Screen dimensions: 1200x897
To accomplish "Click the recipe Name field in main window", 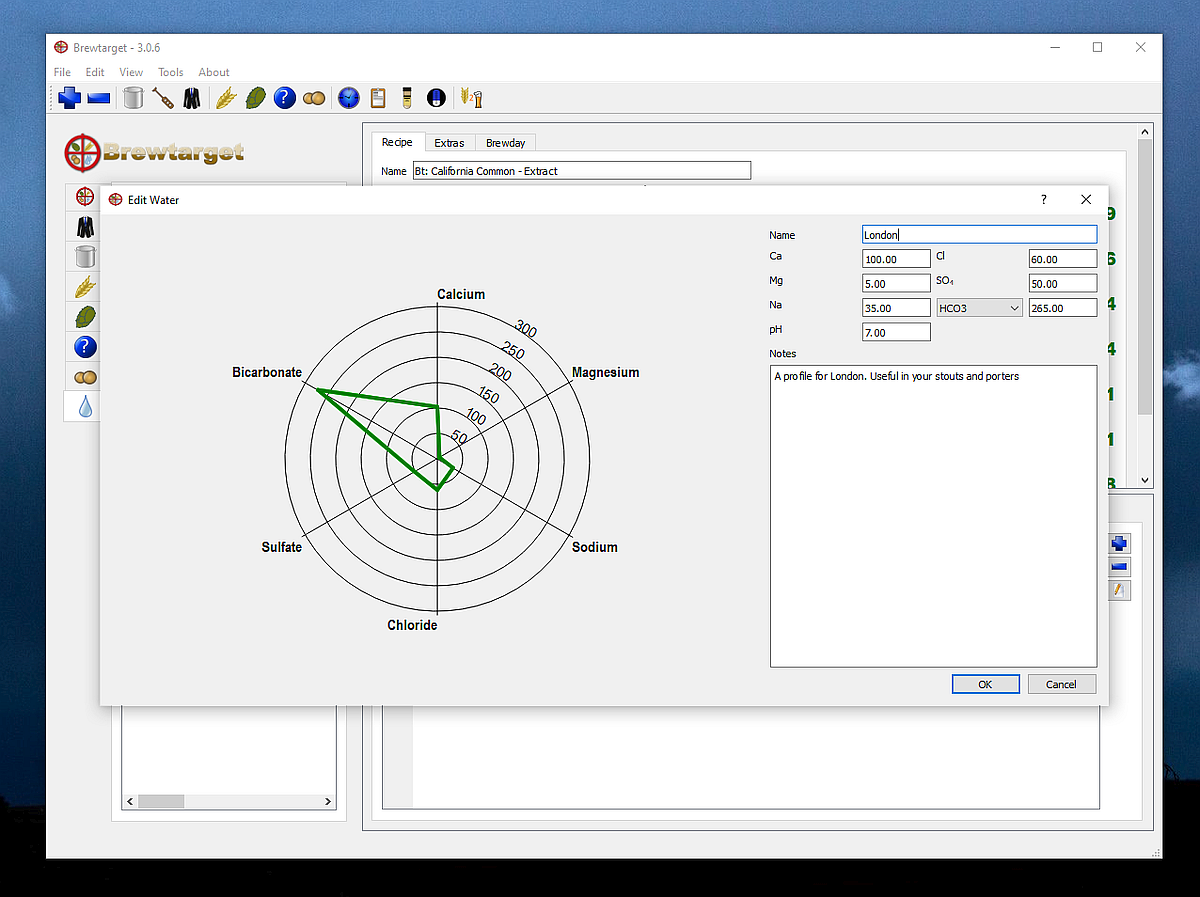I will pyautogui.click(x=581, y=171).
